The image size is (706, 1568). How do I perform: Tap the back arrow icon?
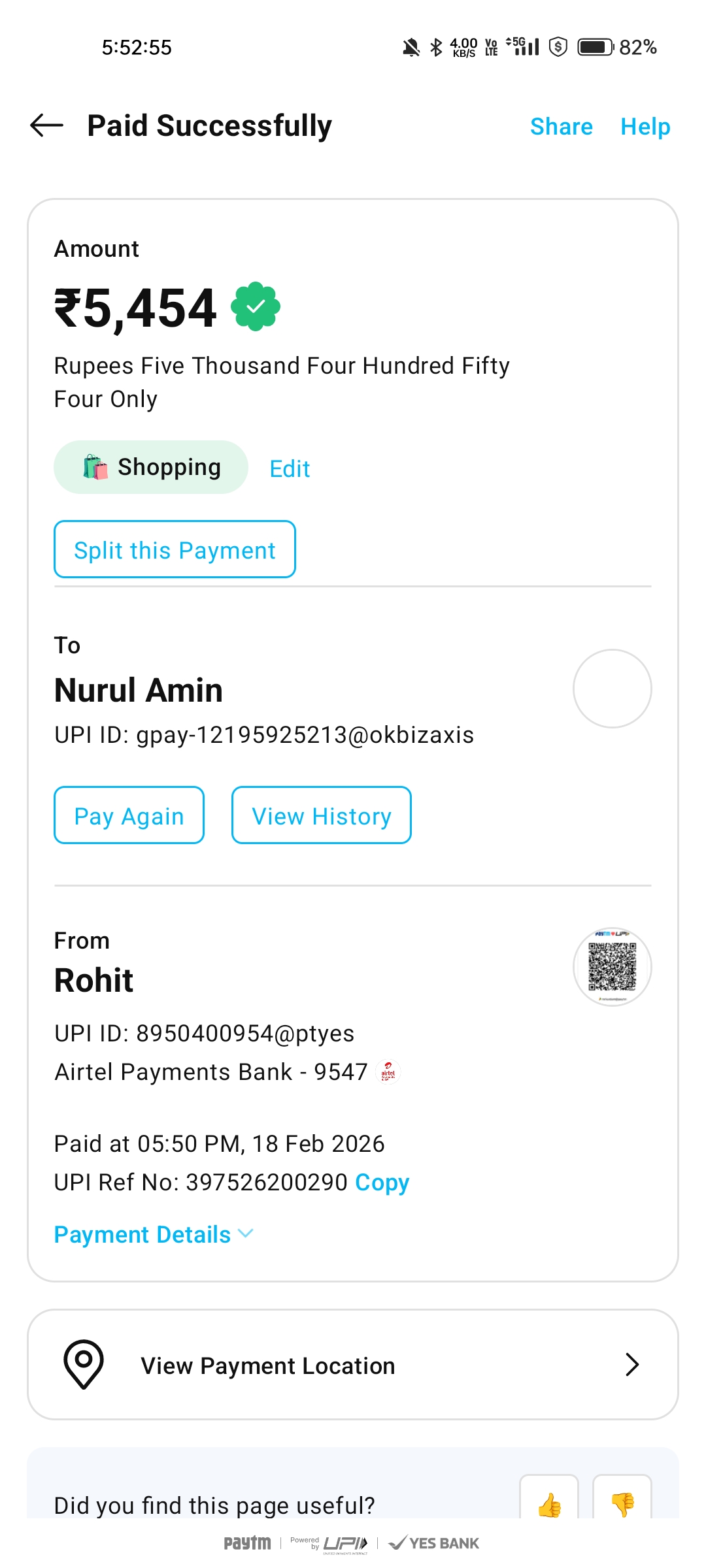46,125
